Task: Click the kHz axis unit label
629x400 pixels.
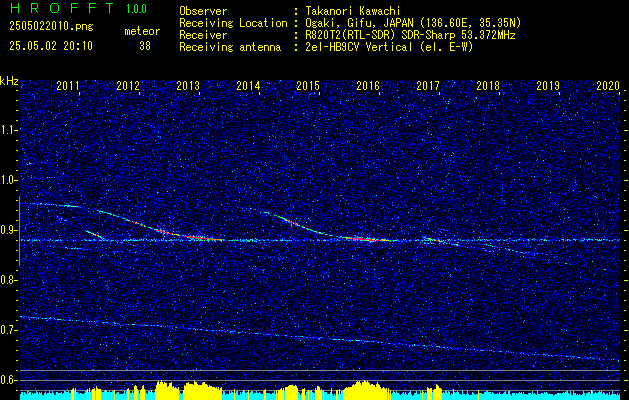Action: click(x=9, y=81)
